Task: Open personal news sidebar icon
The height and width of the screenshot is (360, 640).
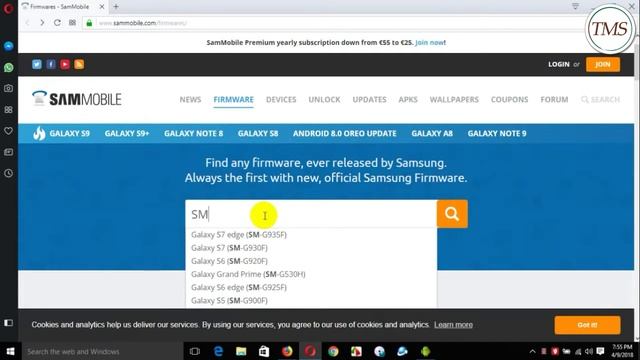Action: [9, 152]
